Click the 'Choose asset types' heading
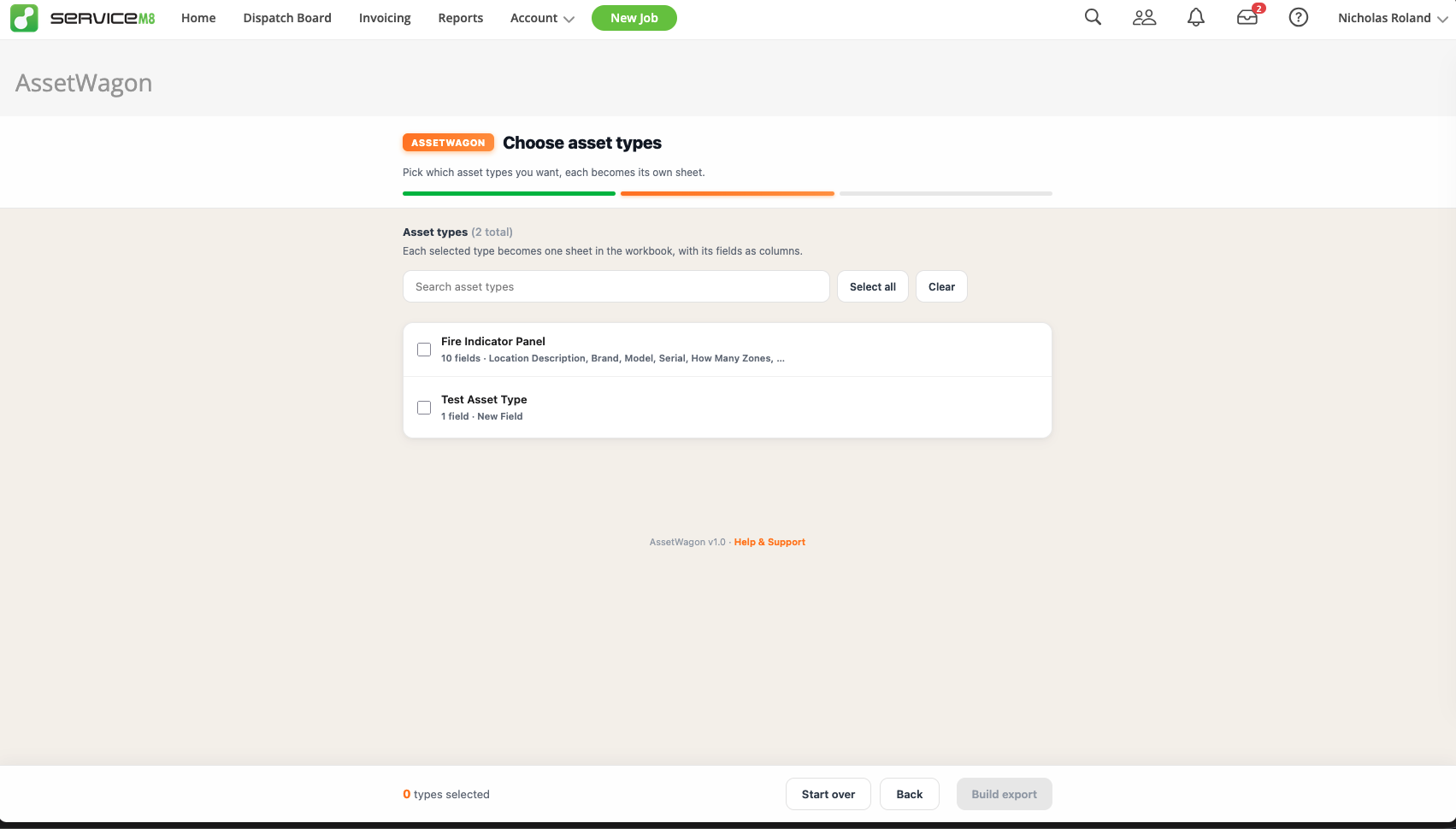 582,143
